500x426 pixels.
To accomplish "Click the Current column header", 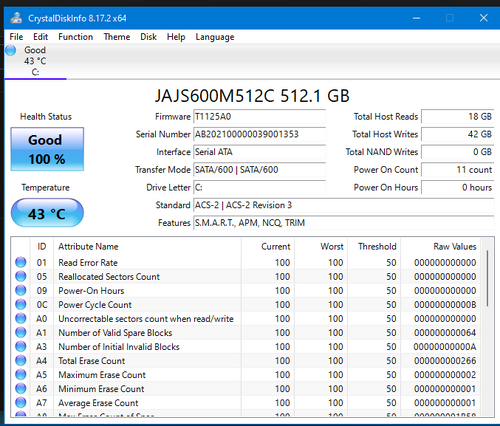I will tap(268, 247).
